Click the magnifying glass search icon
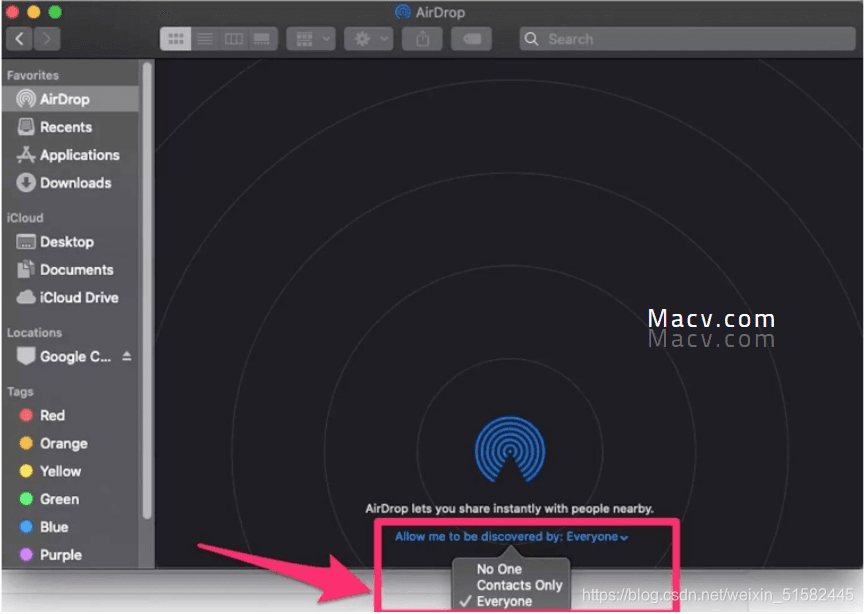The image size is (864, 614). 531,39
